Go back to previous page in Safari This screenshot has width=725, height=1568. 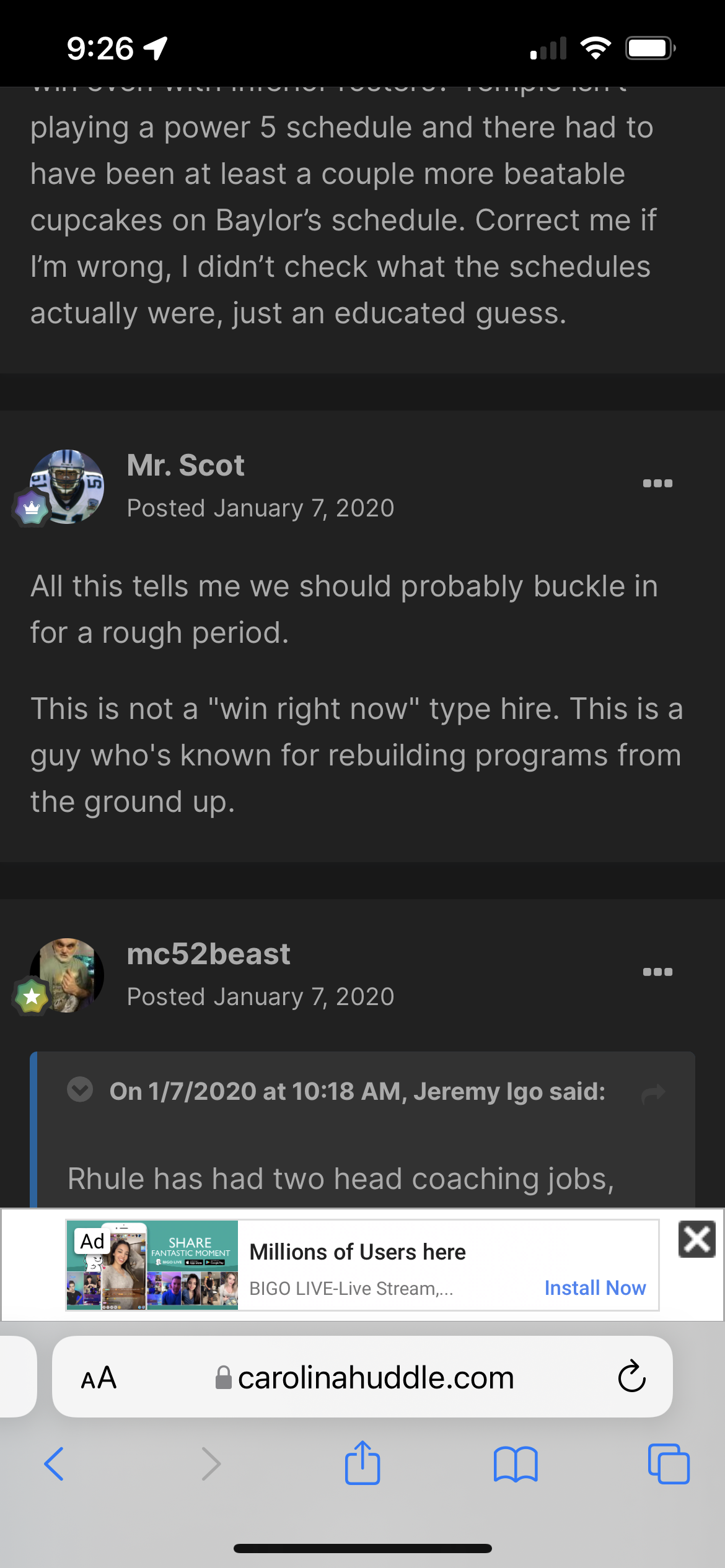(x=55, y=1464)
